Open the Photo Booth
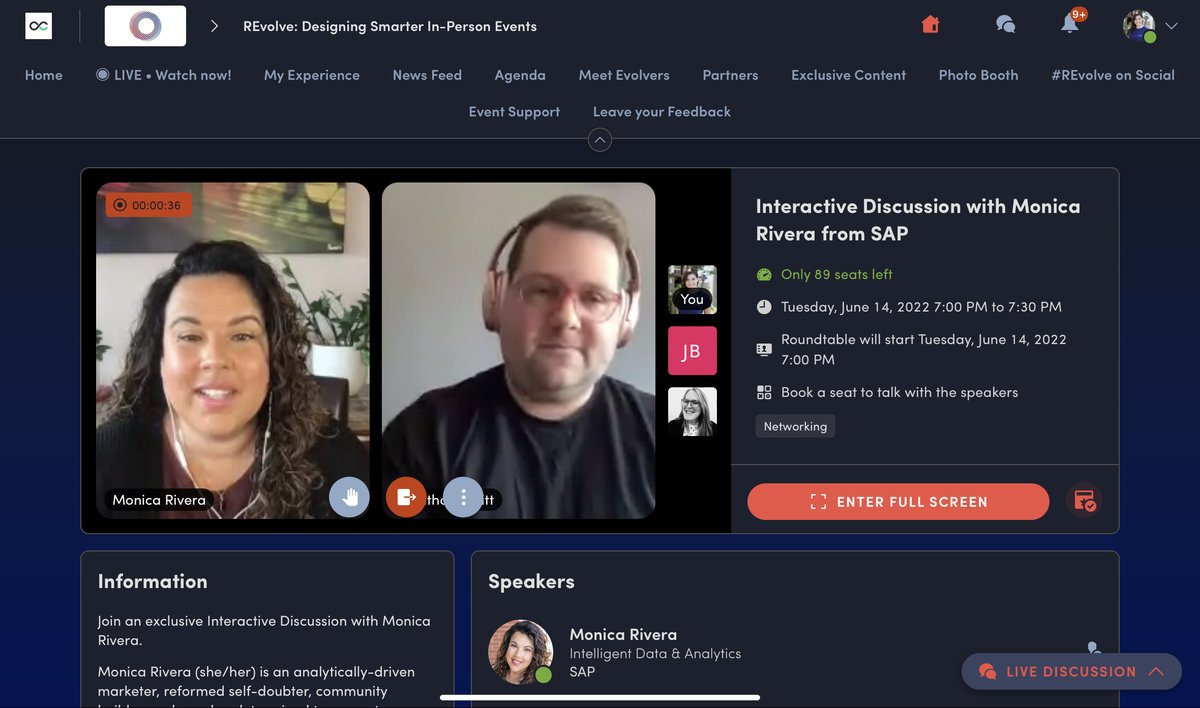The height and width of the screenshot is (708, 1200). 978,75
